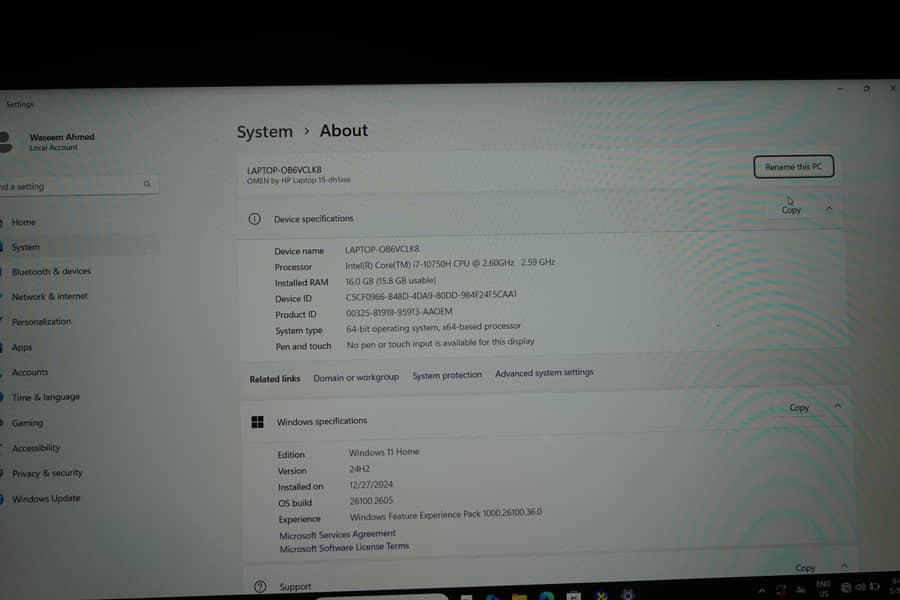Click the ENG US language indicator

point(824,589)
